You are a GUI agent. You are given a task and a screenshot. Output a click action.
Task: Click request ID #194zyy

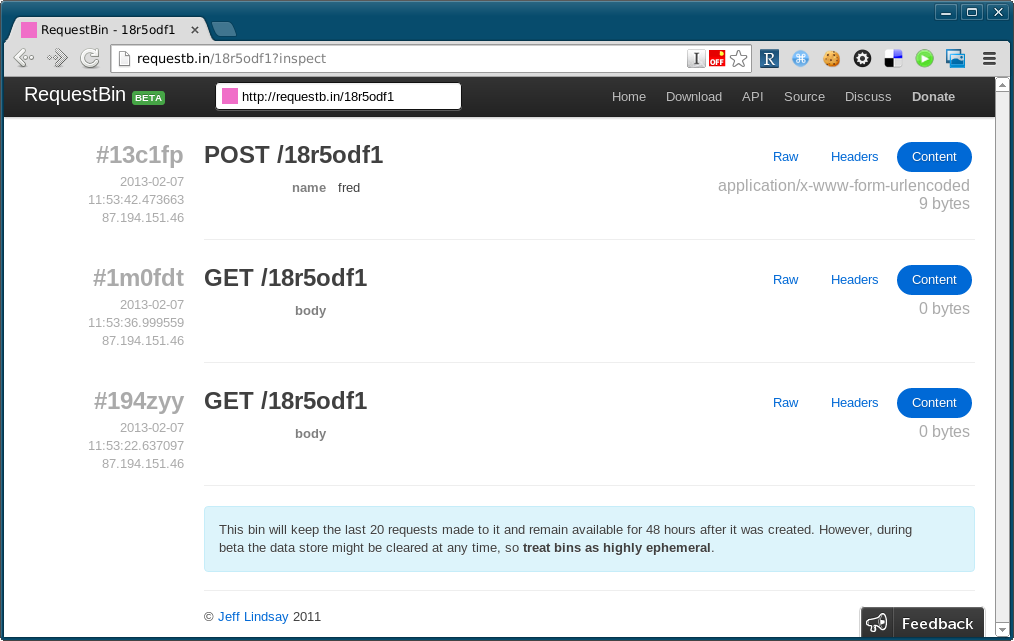point(139,402)
